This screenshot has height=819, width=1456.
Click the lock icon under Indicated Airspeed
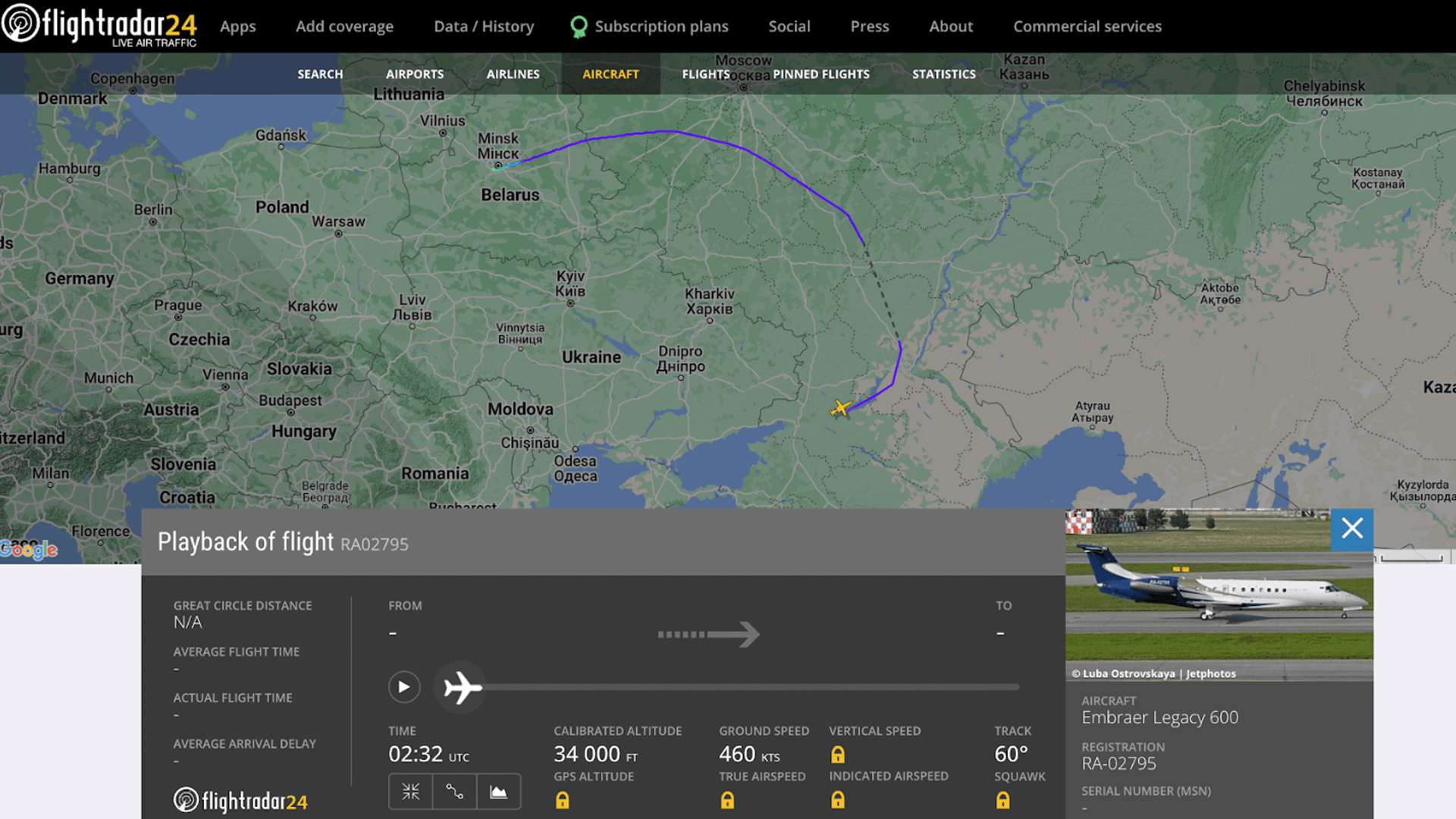click(x=837, y=800)
